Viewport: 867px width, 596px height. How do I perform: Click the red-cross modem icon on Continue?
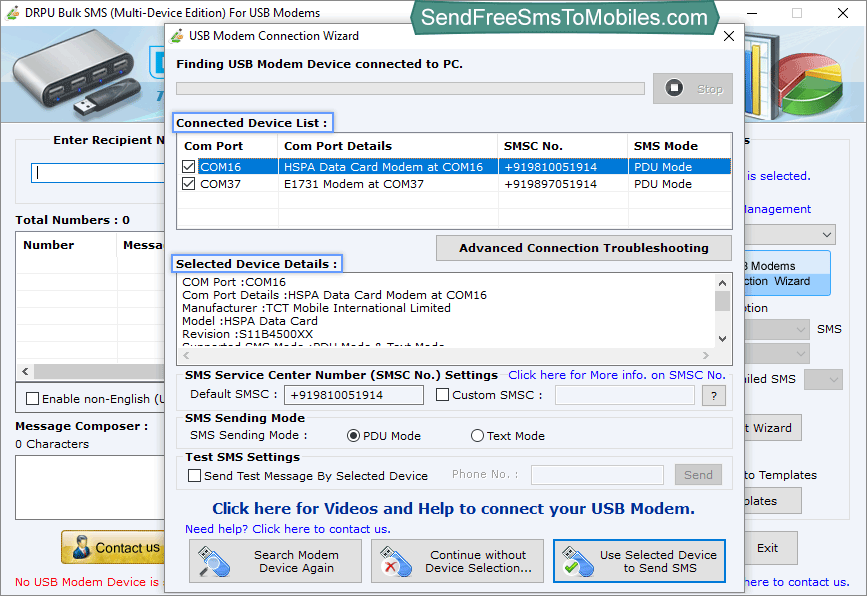396,562
